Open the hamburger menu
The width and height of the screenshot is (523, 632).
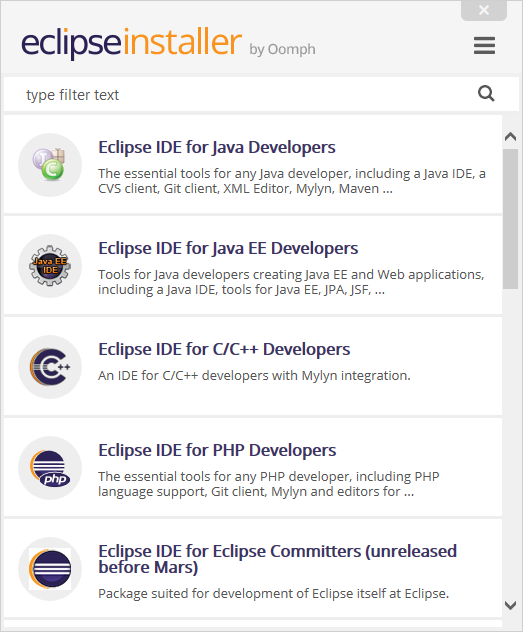click(484, 45)
